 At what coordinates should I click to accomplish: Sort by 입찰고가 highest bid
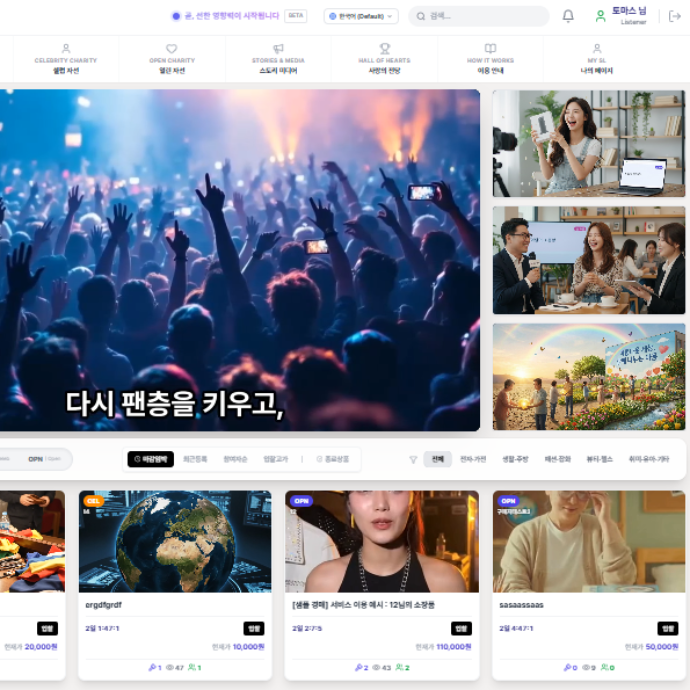(275, 459)
